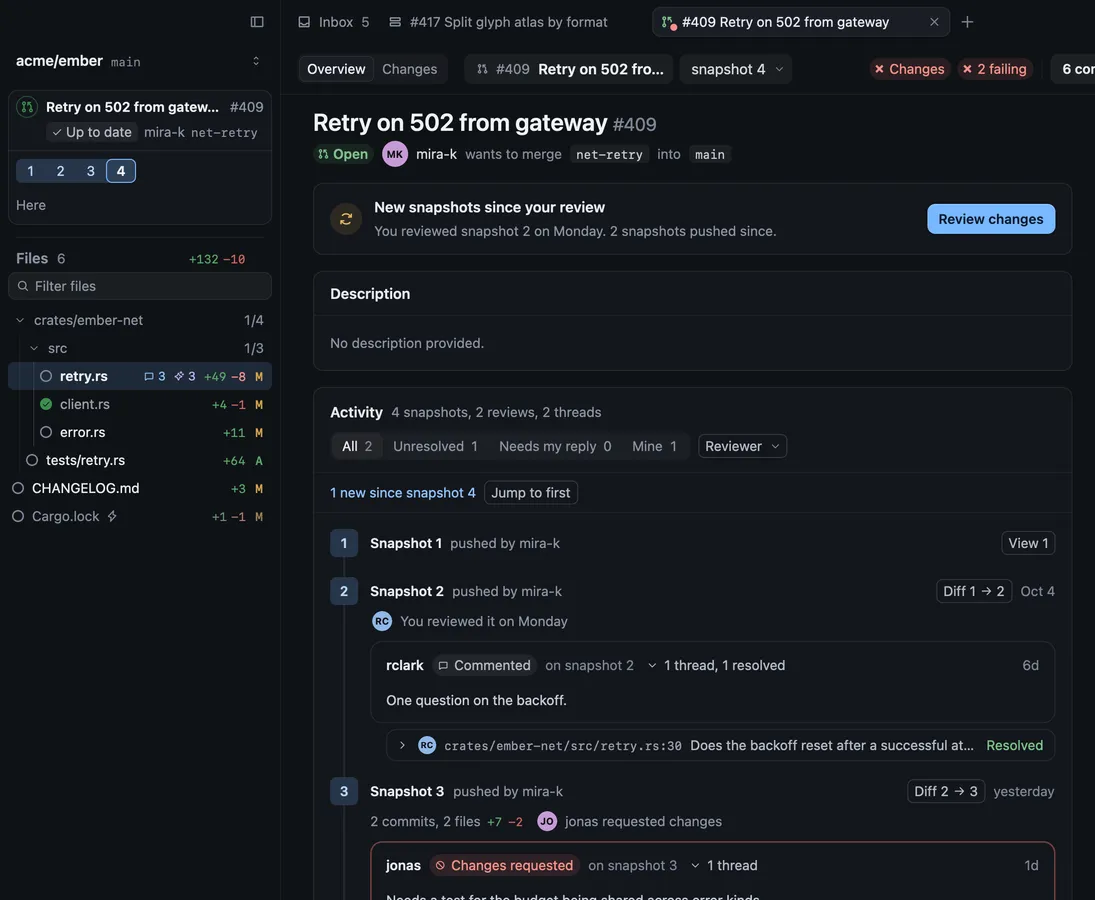Viewport: 1095px width, 900px height.
Task: Open the acme/ember repository switcher
Action: click(x=256, y=61)
